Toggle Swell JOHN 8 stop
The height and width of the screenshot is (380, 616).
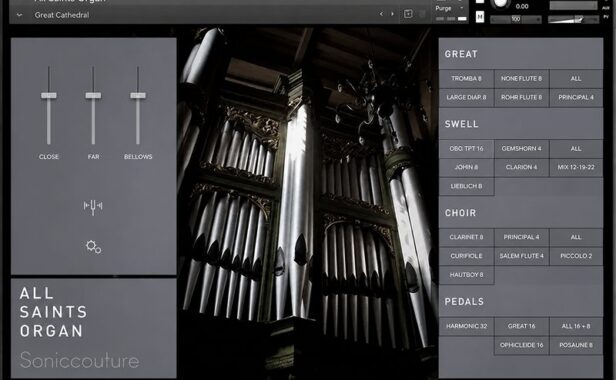(x=466, y=167)
